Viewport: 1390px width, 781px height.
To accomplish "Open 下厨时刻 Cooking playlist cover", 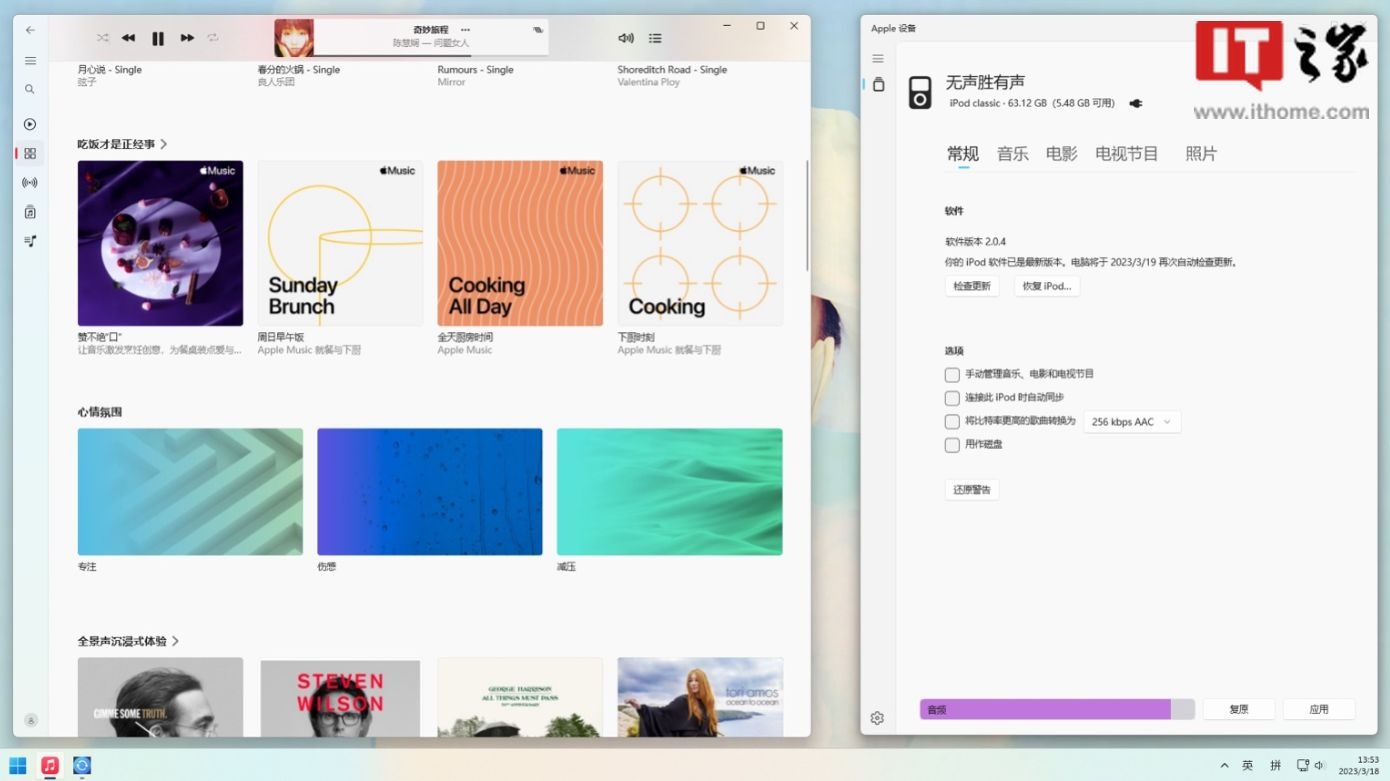I will click(700, 243).
